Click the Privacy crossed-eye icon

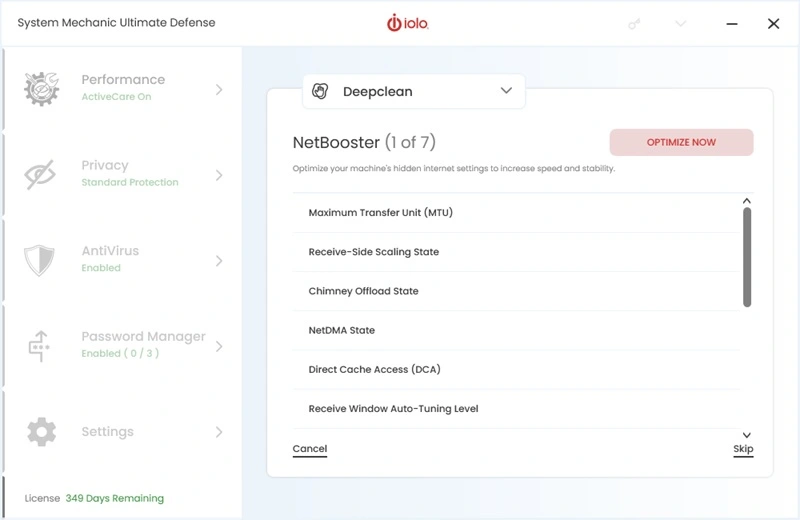pyautogui.click(x=41, y=175)
